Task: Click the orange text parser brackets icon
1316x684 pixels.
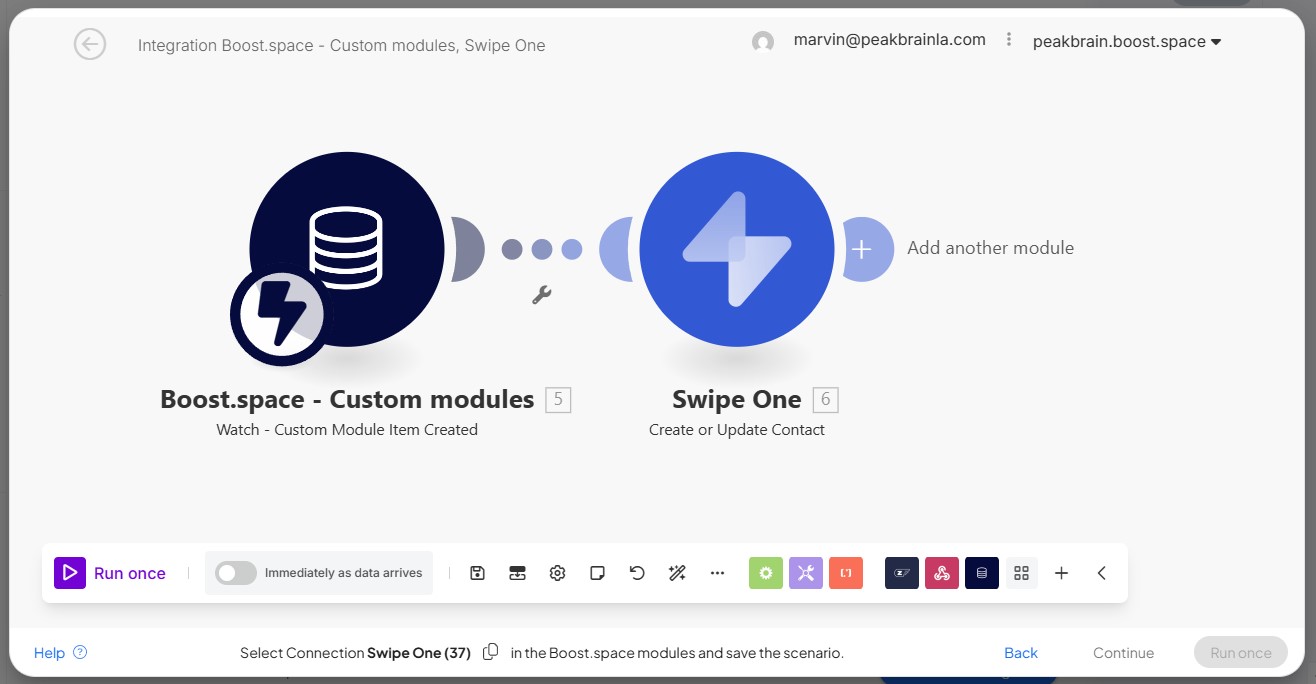Action: coord(846,573)
